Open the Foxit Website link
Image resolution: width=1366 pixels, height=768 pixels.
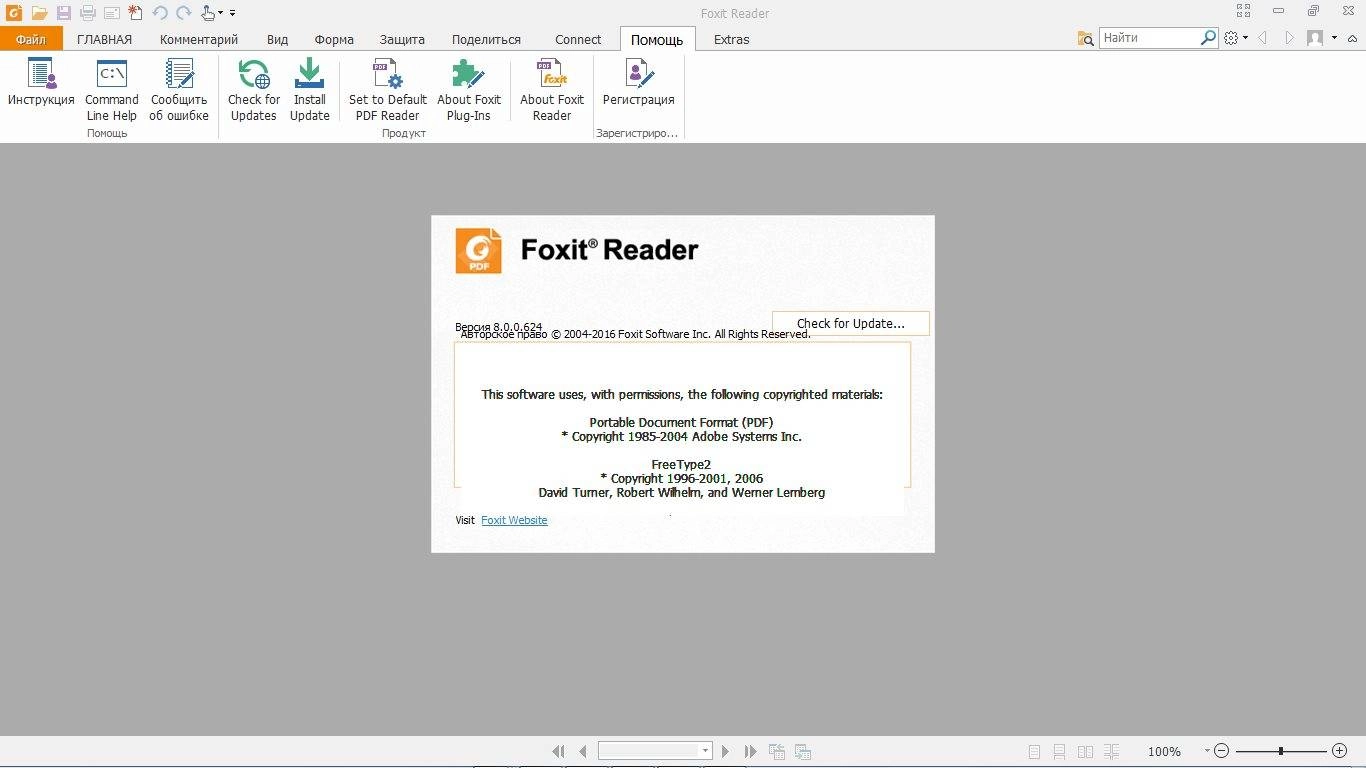pos(514,520)
